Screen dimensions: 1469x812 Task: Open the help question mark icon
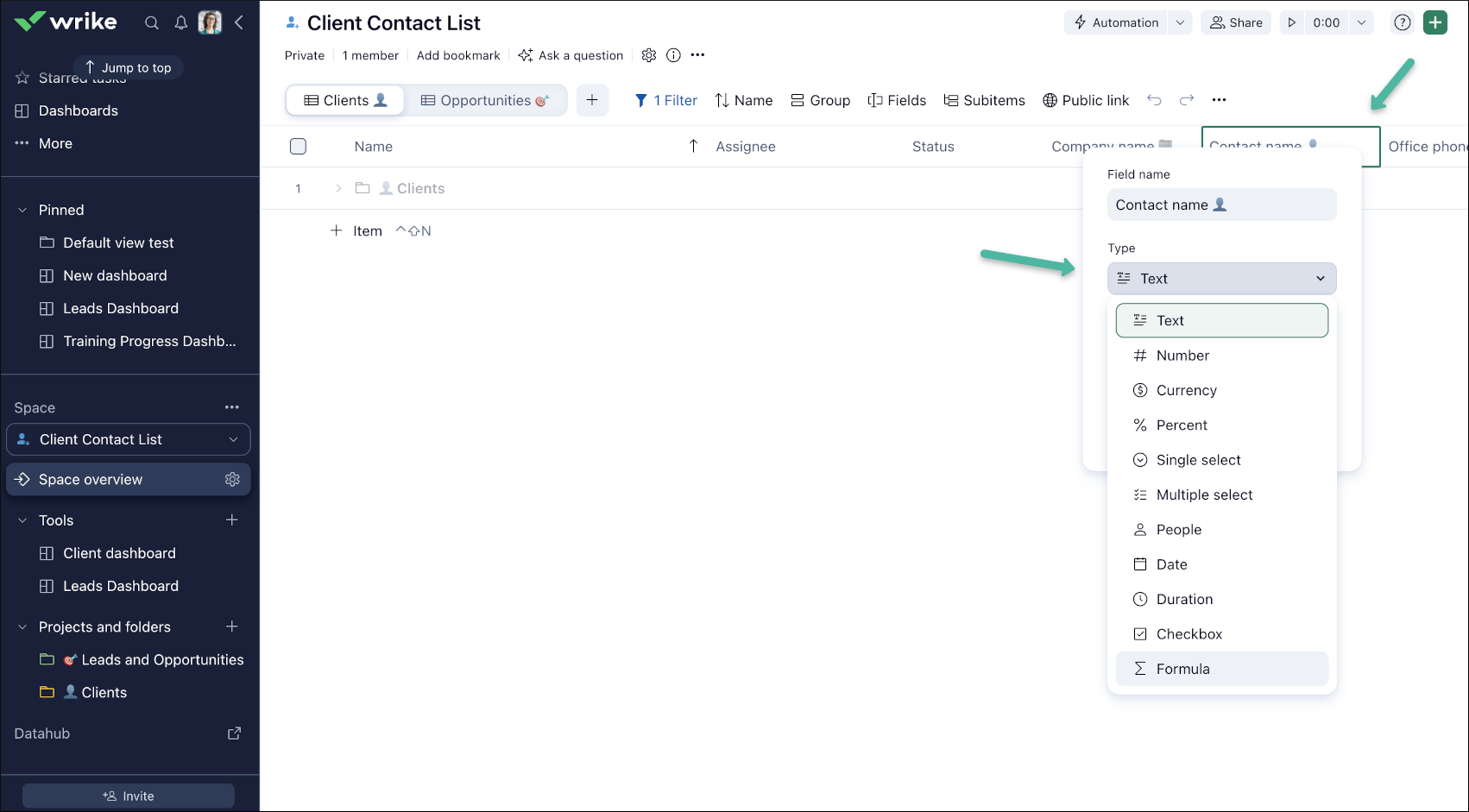click(1403, 23)
